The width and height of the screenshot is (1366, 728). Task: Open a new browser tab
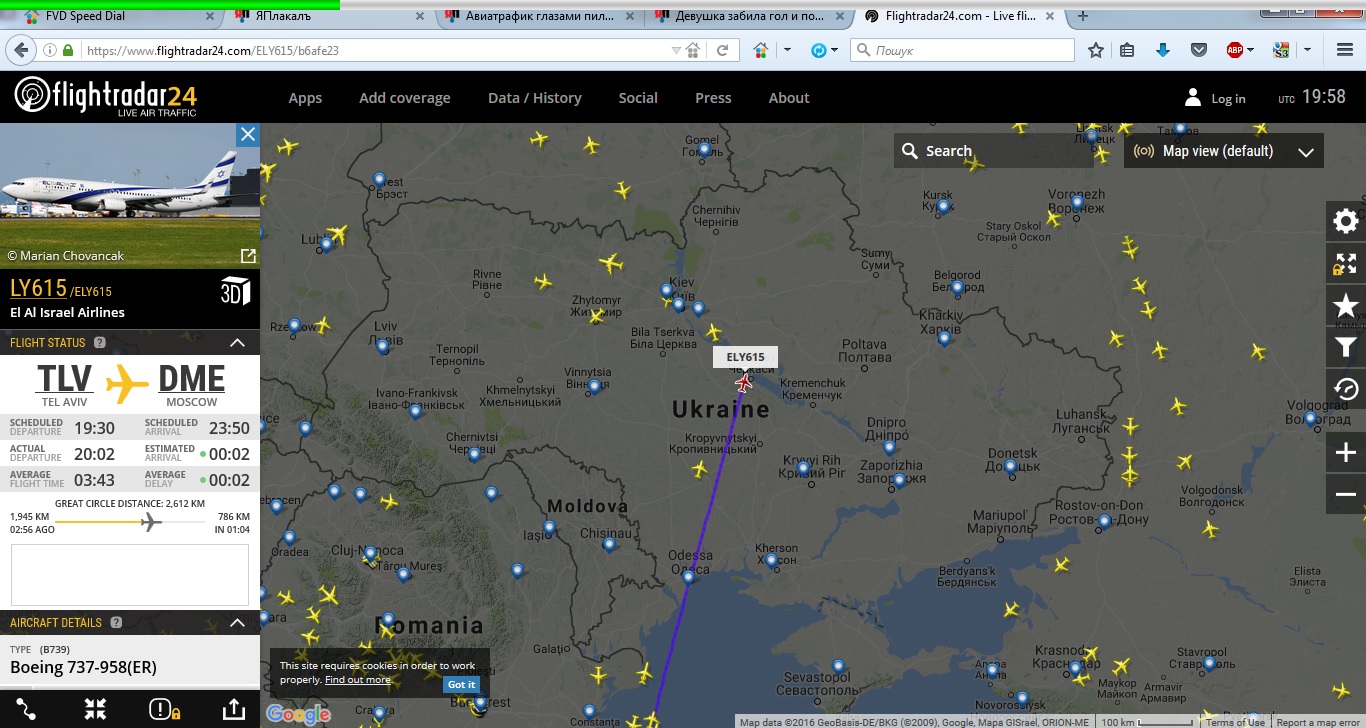(1083, 16)
